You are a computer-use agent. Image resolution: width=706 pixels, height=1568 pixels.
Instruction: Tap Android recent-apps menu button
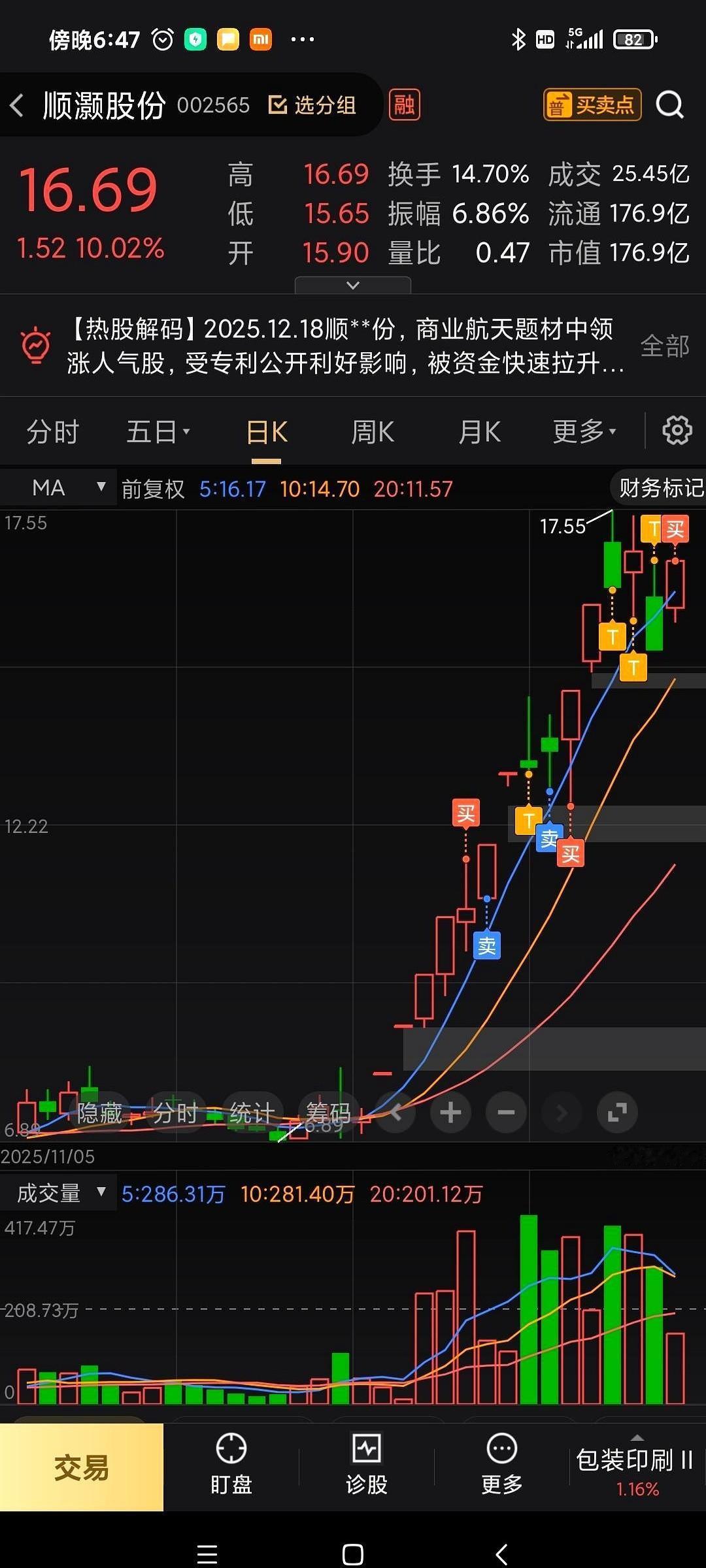pyautogui.click(x=207, y=1554)
